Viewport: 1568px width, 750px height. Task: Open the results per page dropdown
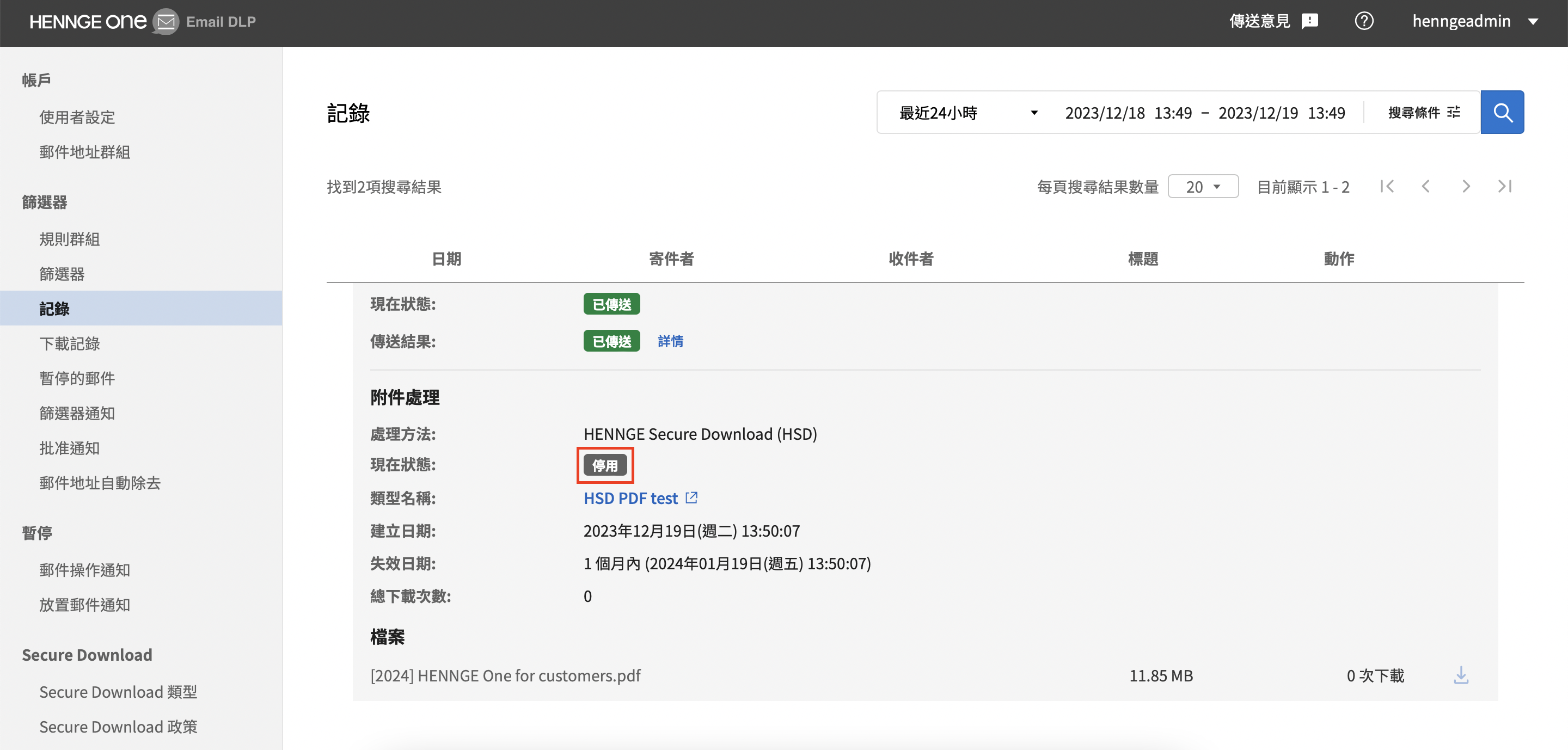click(x=1203, y=187)
